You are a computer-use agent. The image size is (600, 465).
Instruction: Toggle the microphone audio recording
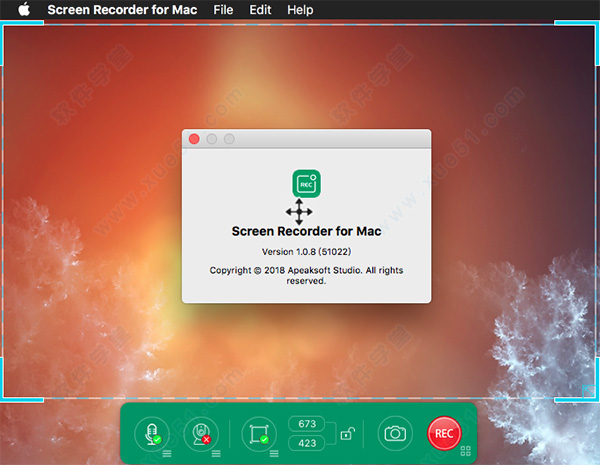tap(152, 434)
